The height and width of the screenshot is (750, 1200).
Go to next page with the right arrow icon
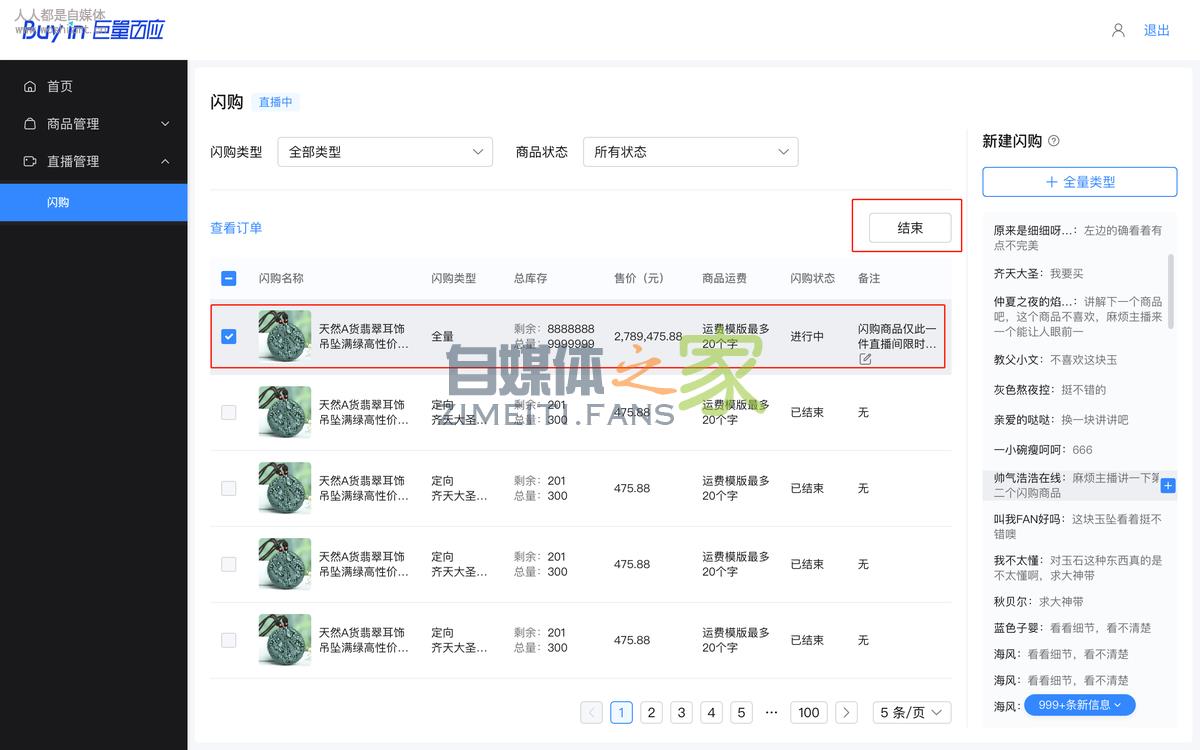pyautogui.click(x=846, y=712)
